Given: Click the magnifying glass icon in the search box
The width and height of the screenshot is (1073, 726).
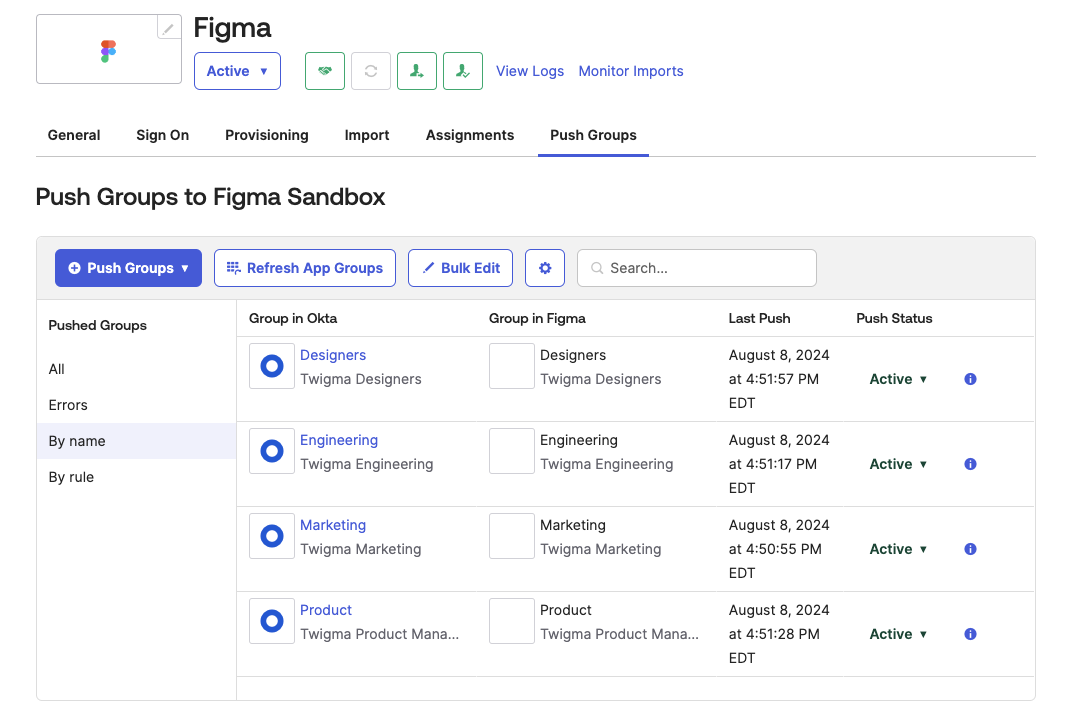Looking at the screenshot, I should (597, 268).
